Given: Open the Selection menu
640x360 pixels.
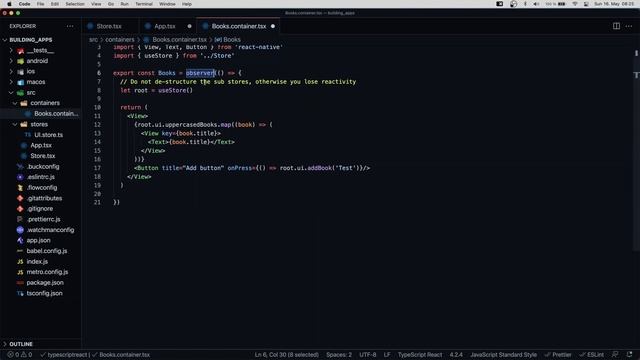Looking at the screenshot, I should click(75, 4).
